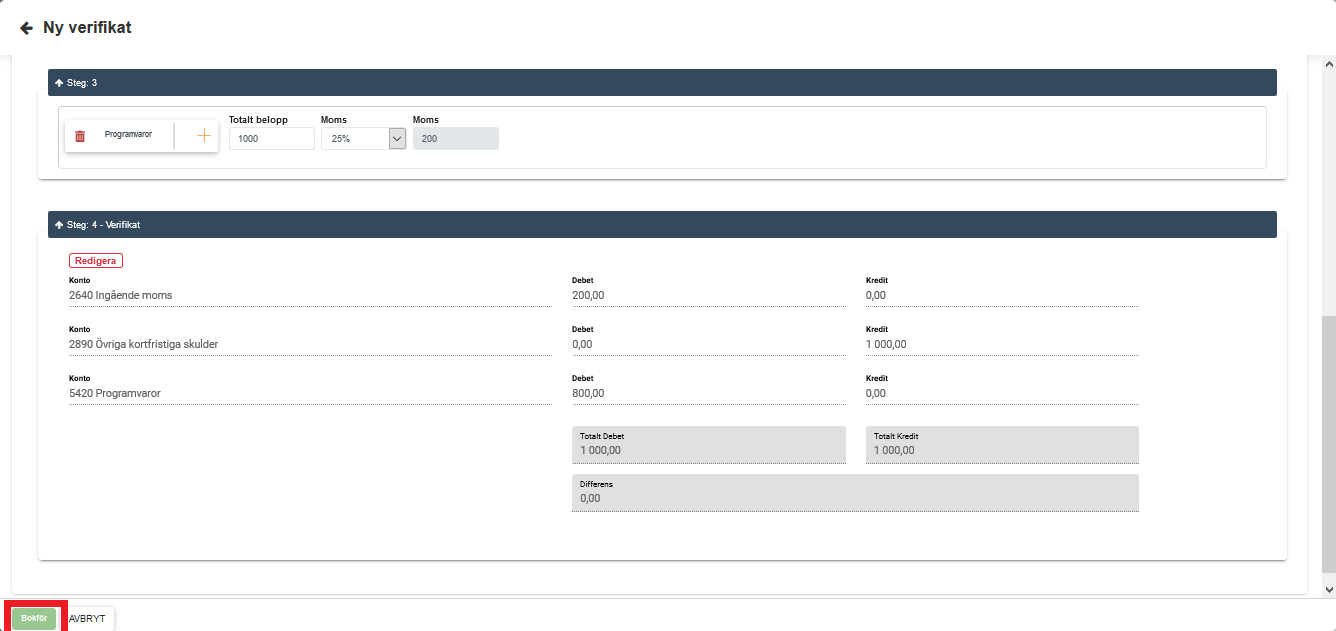The height and width of the screenshot is (631, 1336).
Task: Click the back arrow beside Ny verifikat
Action: point(26,28)
